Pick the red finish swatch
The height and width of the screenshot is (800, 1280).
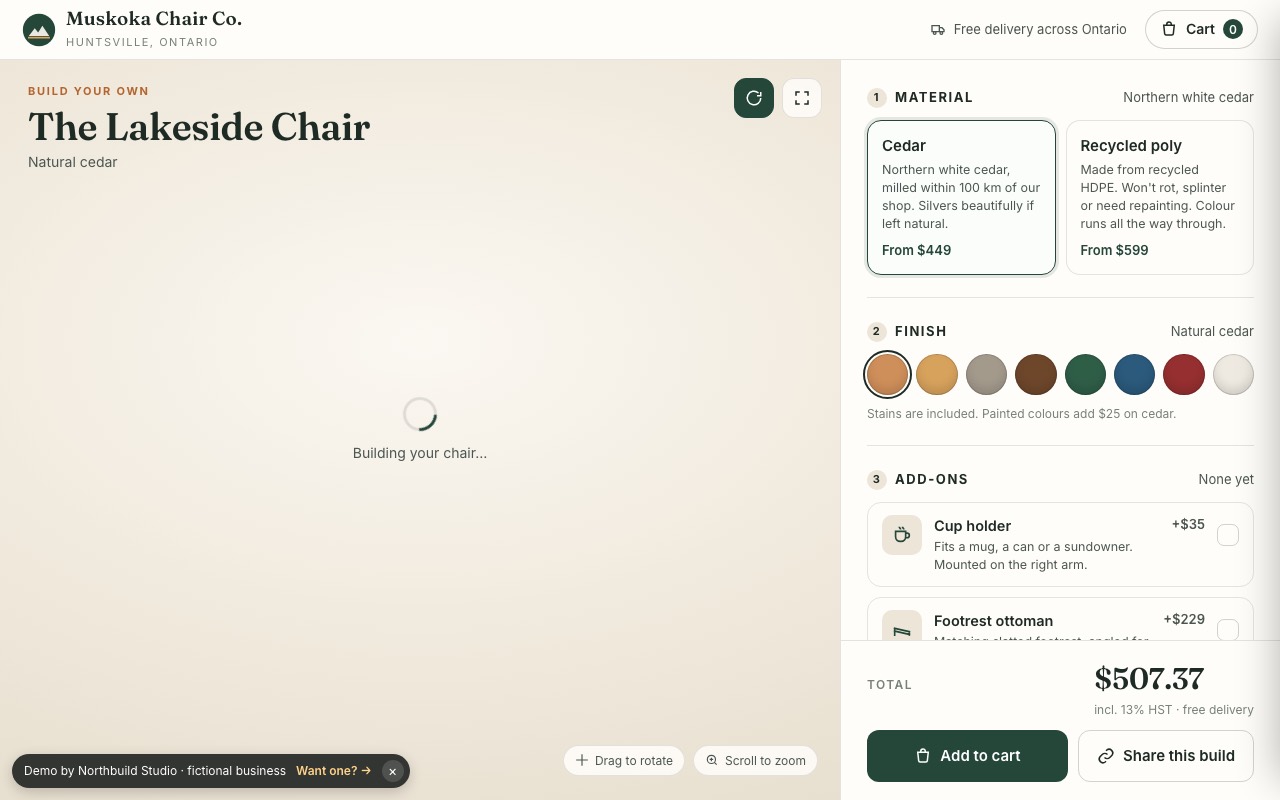[x=1184, y=375]
